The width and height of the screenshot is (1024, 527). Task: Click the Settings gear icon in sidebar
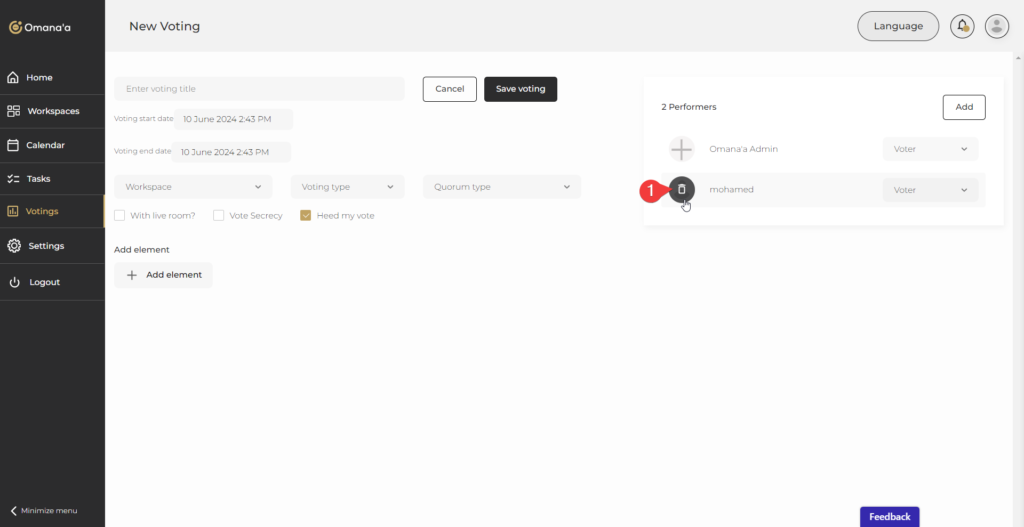14,246
